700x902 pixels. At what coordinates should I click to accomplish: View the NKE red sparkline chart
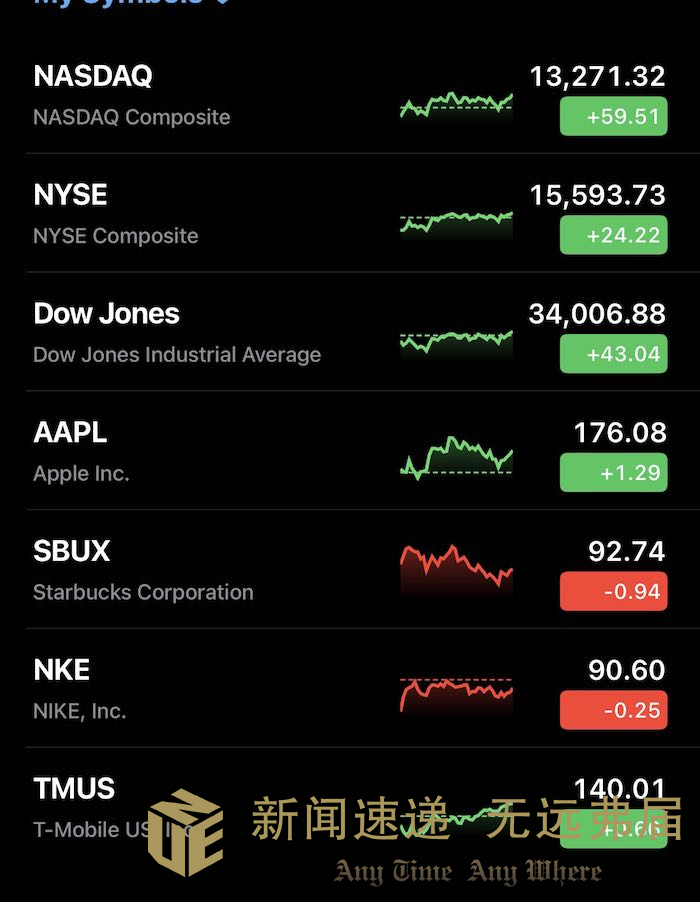click(x=456, y=695)
